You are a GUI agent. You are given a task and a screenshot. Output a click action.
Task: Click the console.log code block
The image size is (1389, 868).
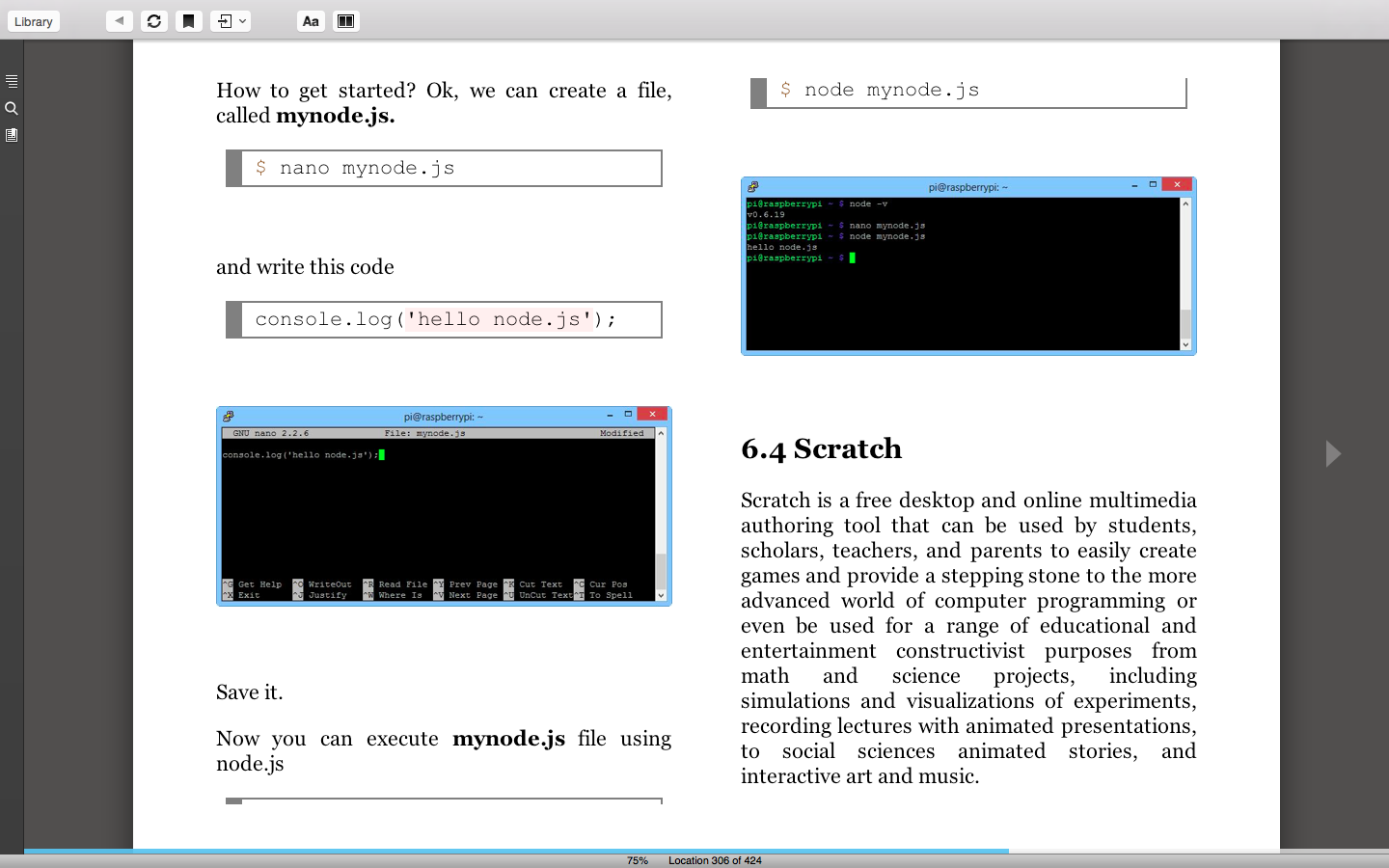(444, 319)
